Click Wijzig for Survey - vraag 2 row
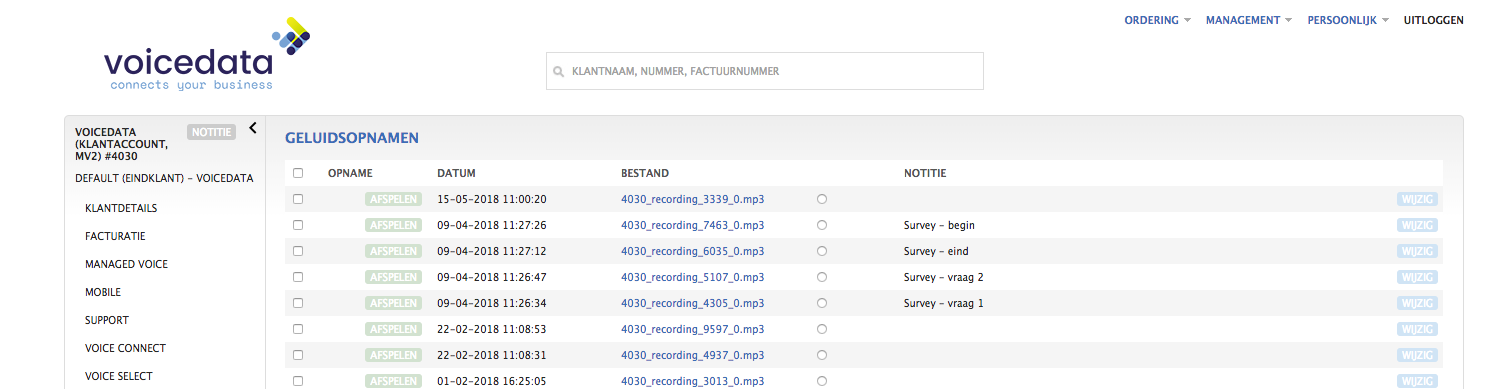The image size is (1485, 389). [x=1418, y=277]
